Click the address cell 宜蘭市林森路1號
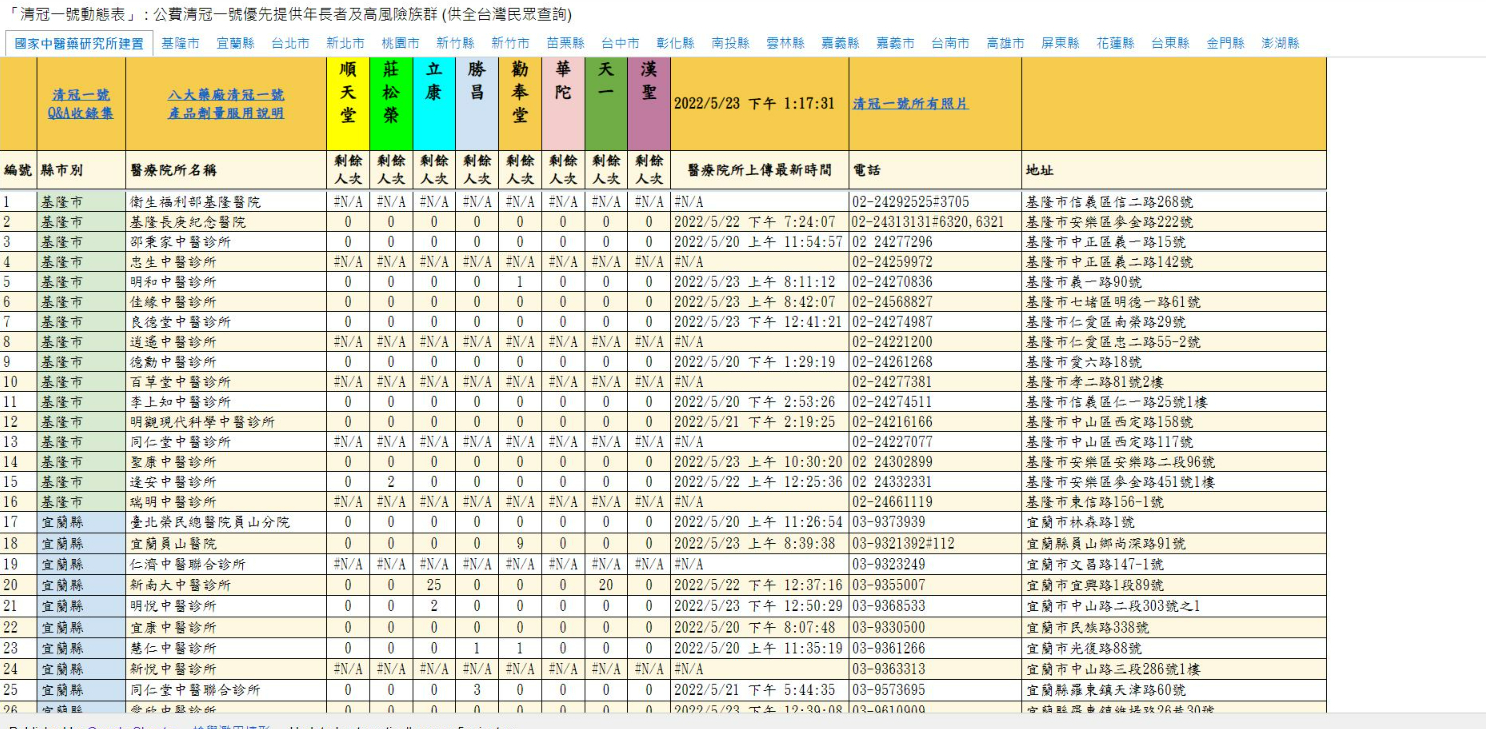The image size is (1486, 729). (x=1080, y=522)
